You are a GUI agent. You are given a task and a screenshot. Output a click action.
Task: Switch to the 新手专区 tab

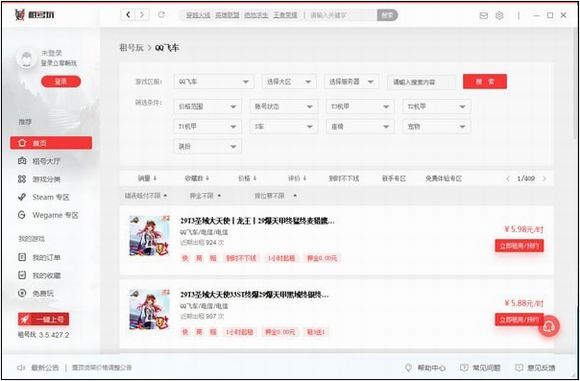click(x=394, y=179)
